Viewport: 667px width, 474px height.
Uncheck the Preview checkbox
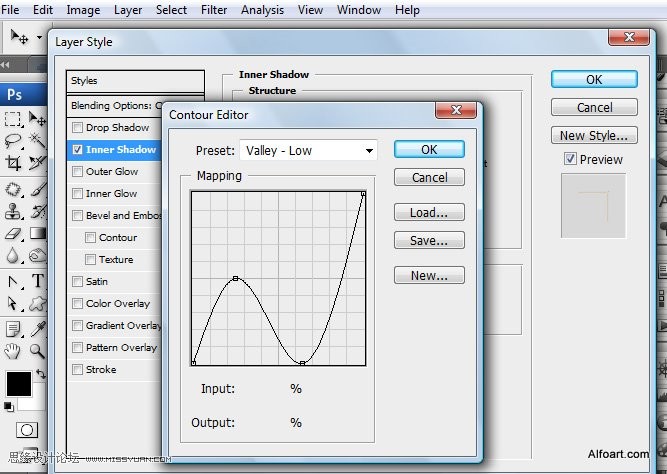[x=570, y=159]
